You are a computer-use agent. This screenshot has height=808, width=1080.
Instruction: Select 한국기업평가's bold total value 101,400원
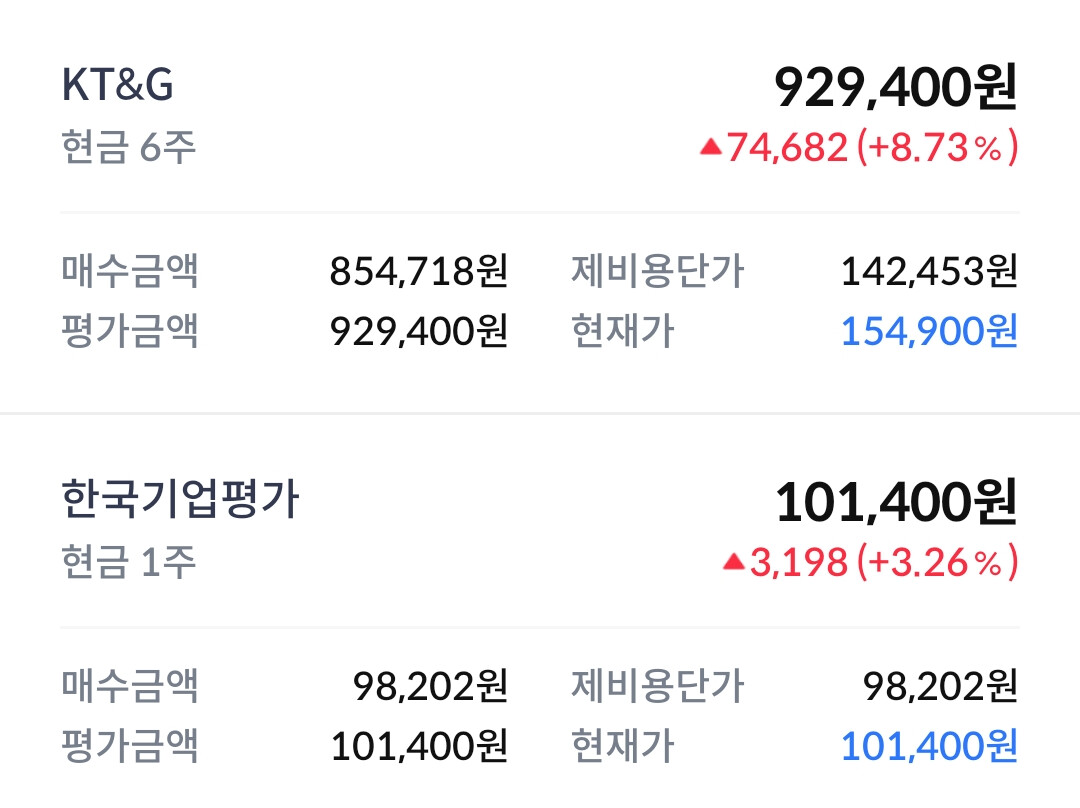pos(895,503)
